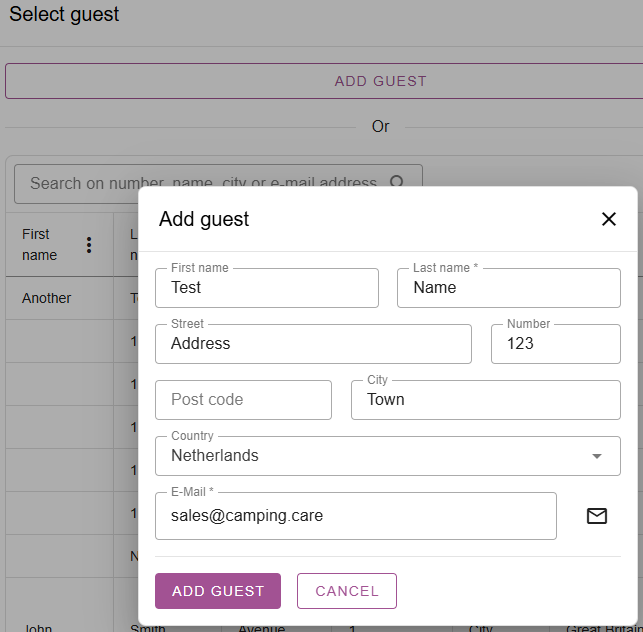
Task: Click the empty Post code field
Action: tap(243, 400)
